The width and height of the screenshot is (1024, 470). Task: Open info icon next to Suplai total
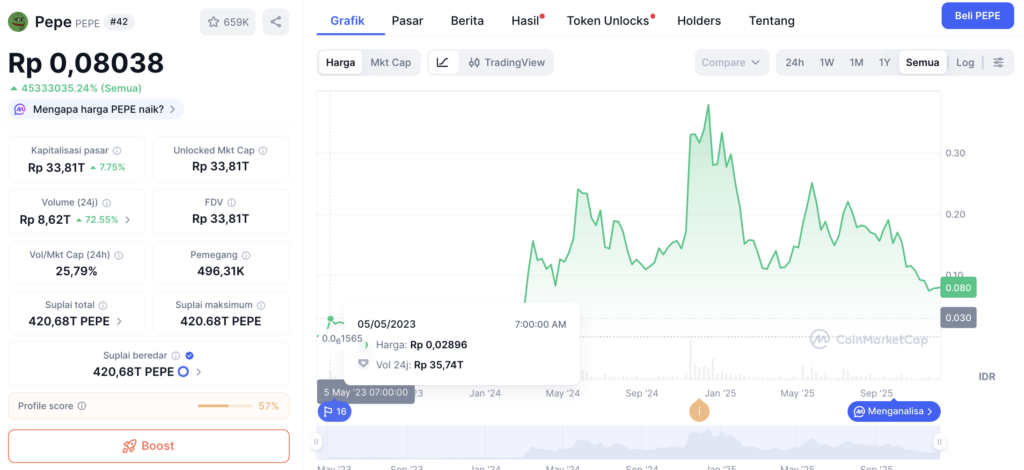[x=103, y=305]
